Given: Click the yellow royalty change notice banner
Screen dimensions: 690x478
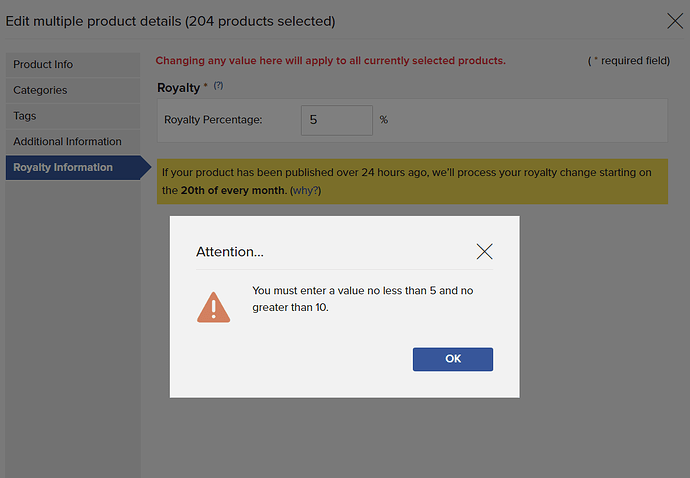Looking at the screenshot, I should (x=412, y=181).
